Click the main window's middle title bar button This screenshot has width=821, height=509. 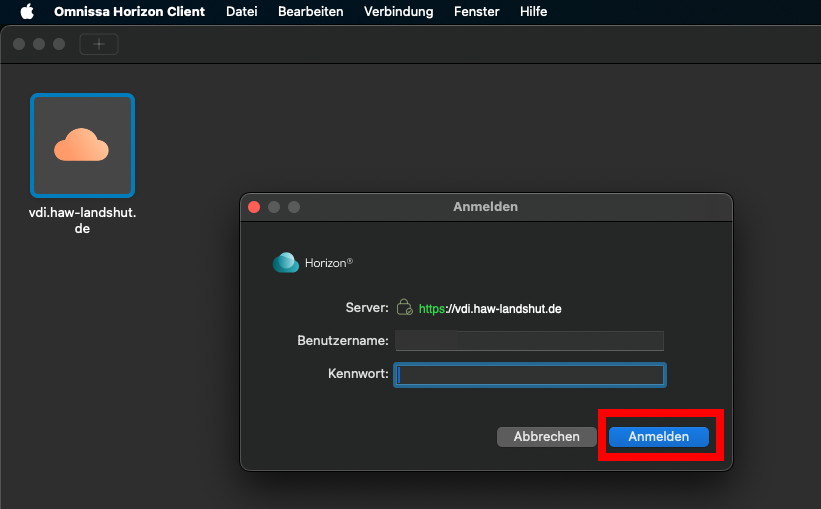pyautogui.click(x=39, y=44)
